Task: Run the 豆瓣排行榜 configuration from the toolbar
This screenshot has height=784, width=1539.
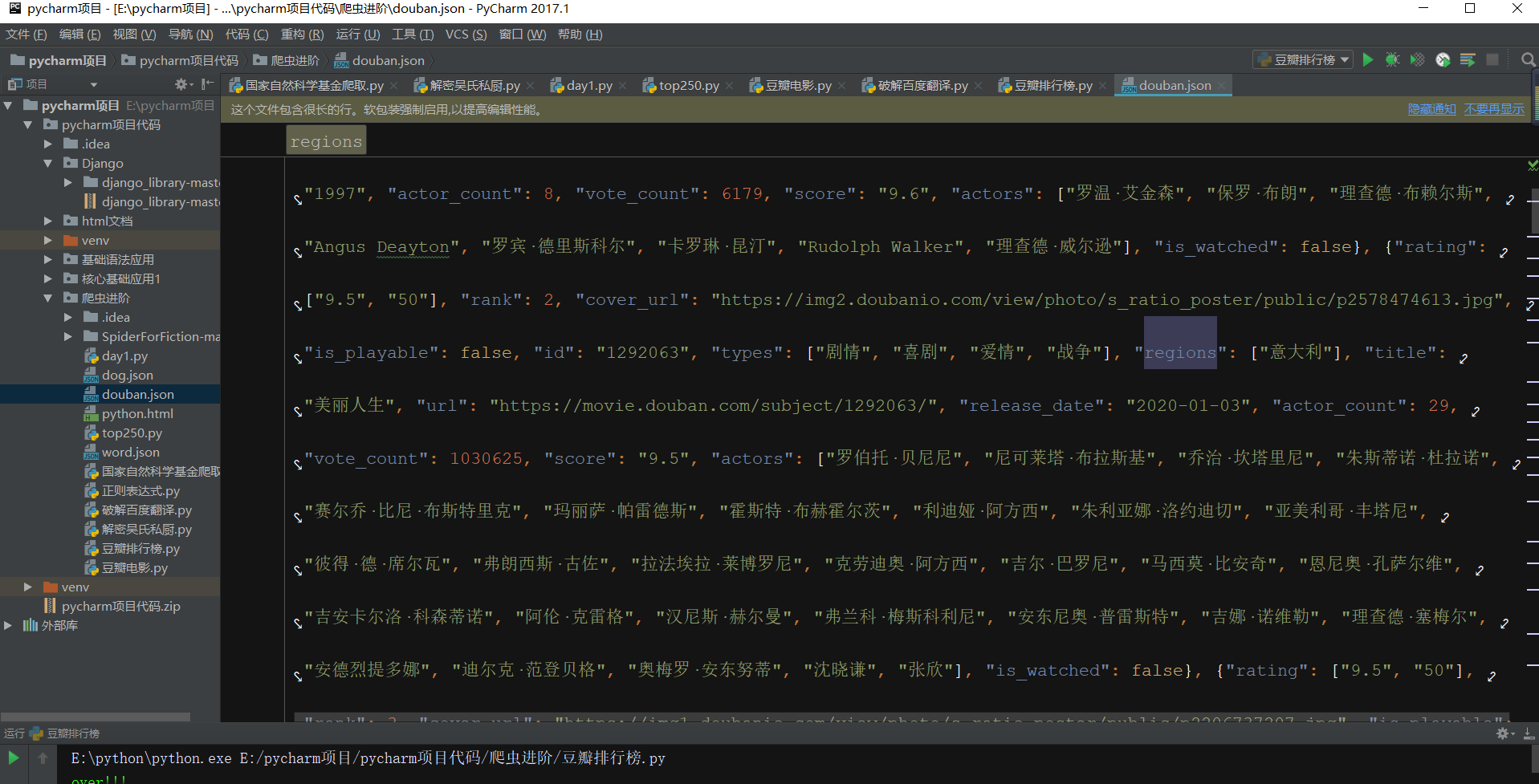Action: [x=1368, y=59]
